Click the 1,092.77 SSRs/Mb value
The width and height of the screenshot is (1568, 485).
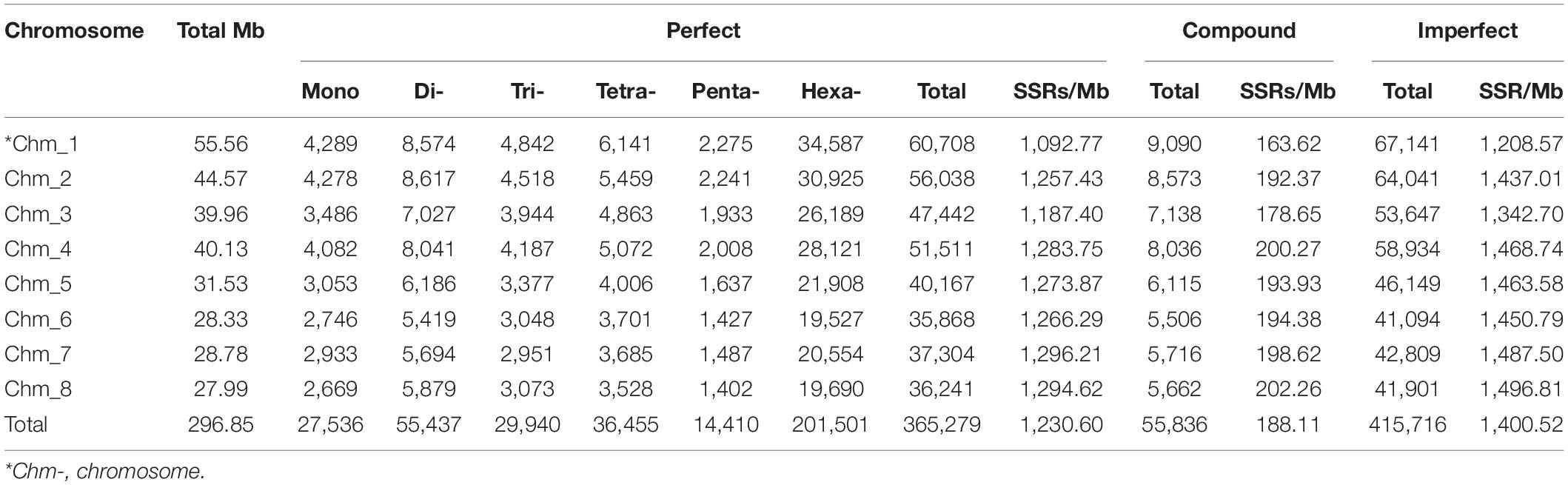(1061, 144)
